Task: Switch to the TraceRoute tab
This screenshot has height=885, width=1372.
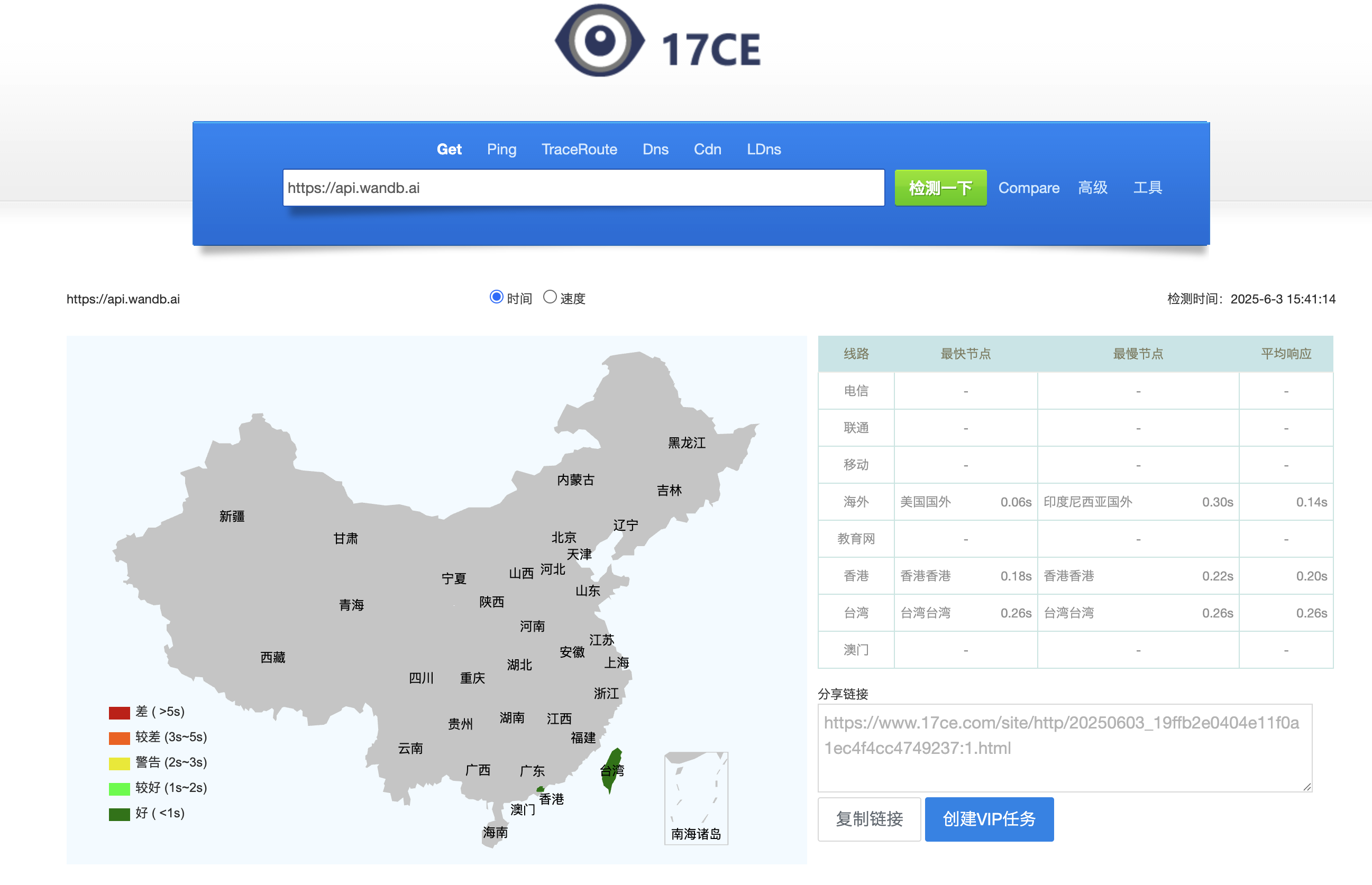Action: (x=579, y=150)
